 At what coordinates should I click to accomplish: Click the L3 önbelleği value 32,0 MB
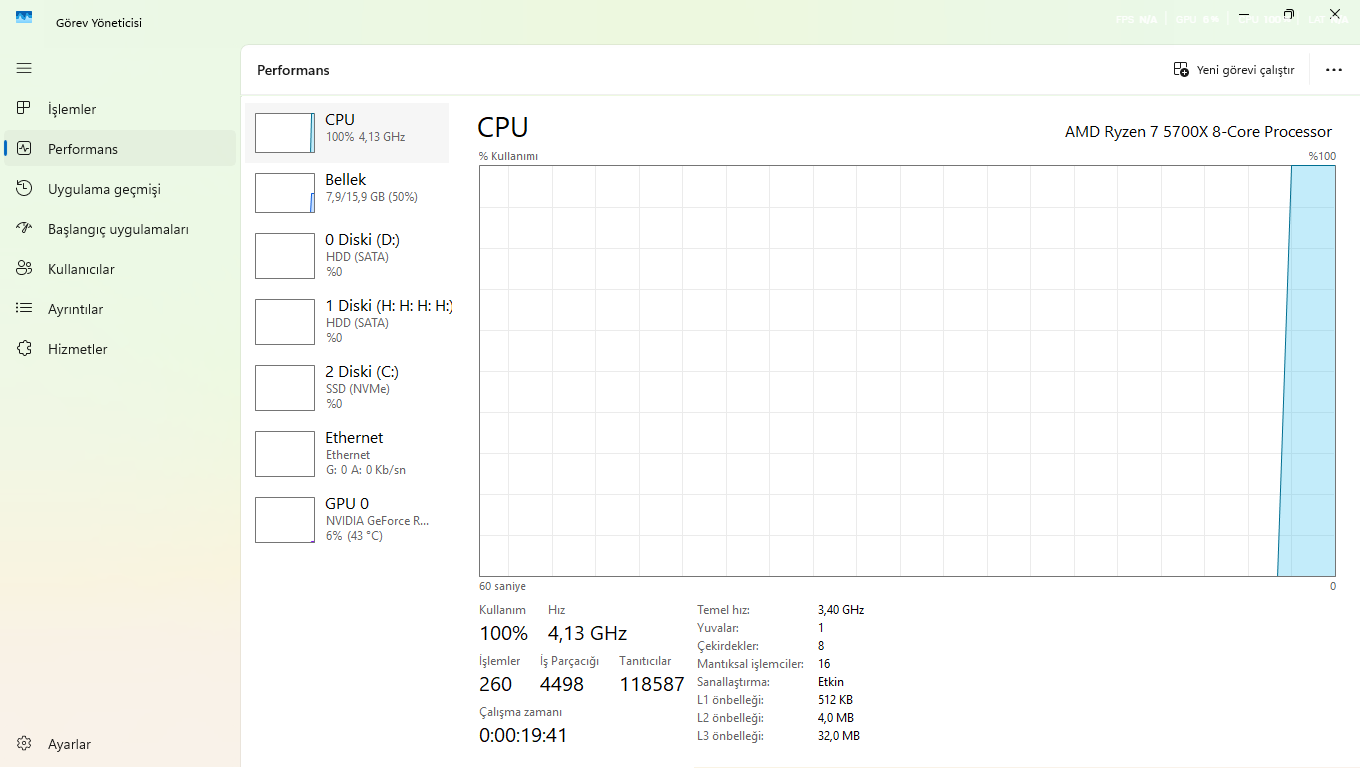[839, 736]
